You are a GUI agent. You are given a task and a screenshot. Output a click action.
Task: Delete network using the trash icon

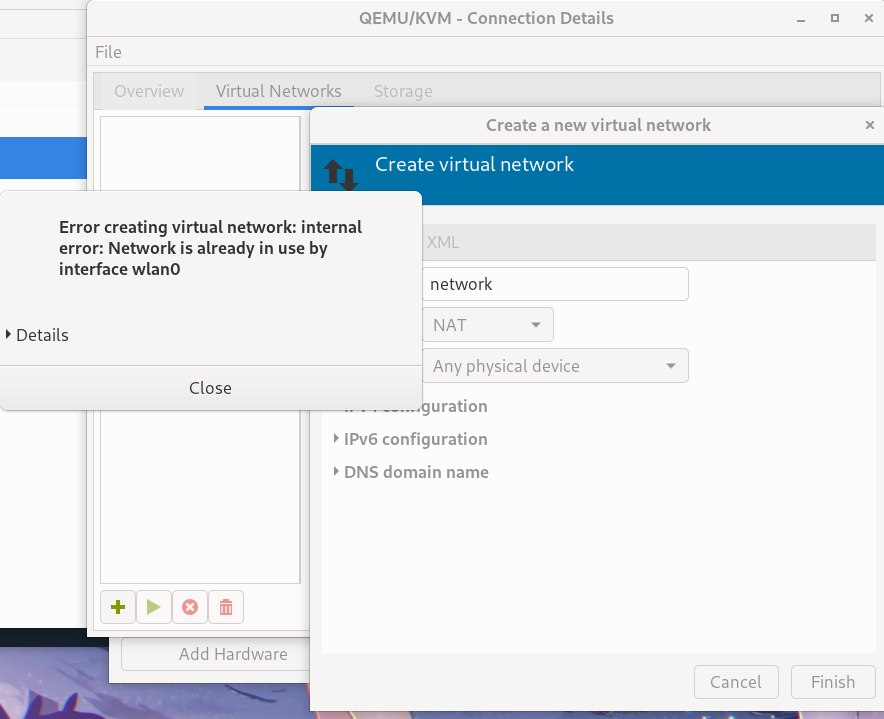(x=226, y=607)
